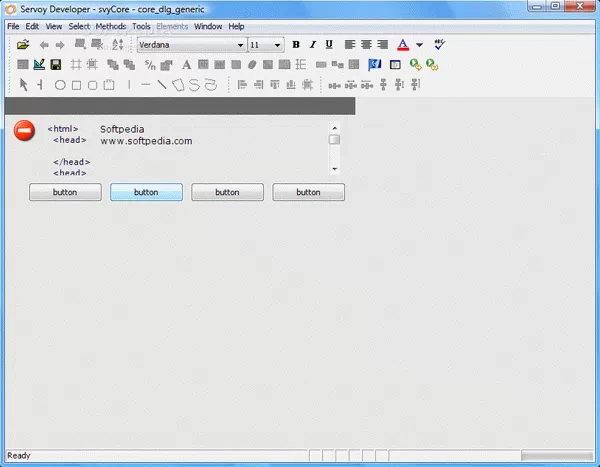Click the Ready status bar text
The height and width of the screenshot is (467, 600).
(18, 456)
